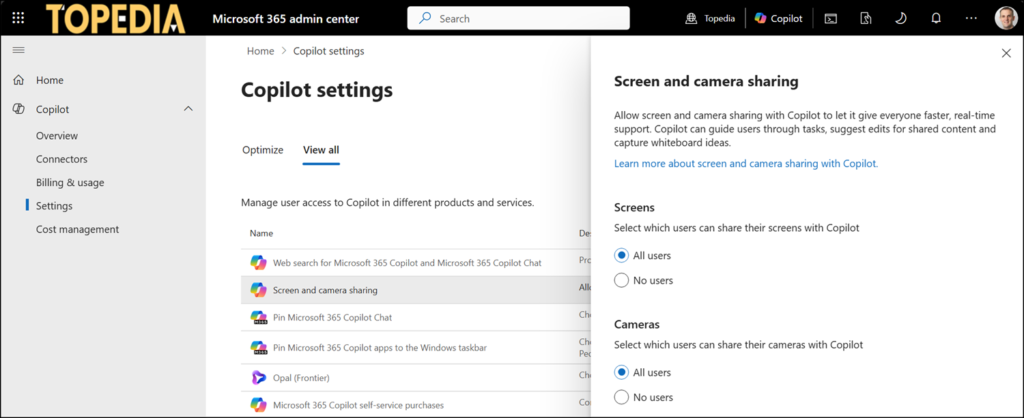Open the Opal (Frontier) setting

[x=301, y=378]
